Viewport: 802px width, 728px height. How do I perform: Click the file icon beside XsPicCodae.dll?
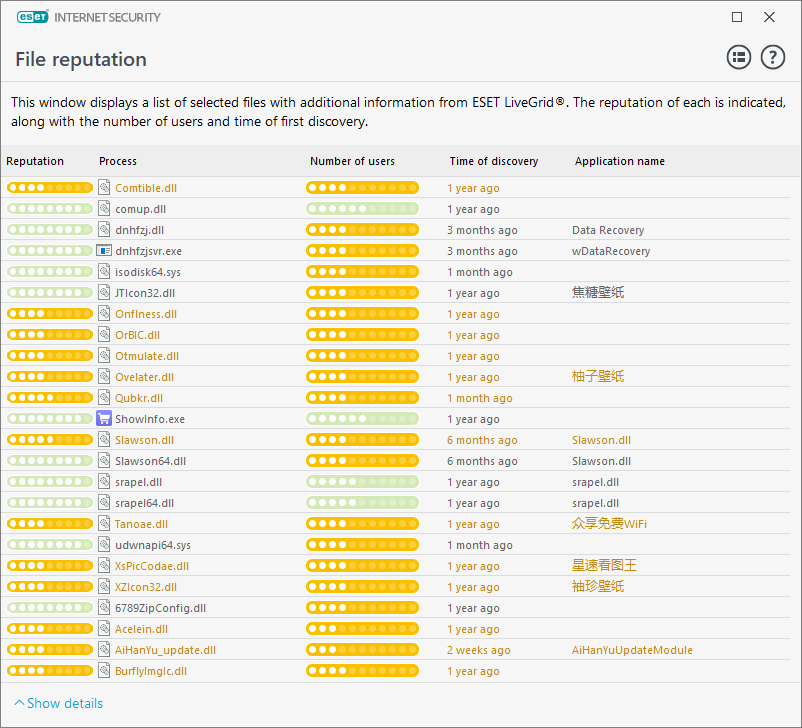tap(104, 565)
